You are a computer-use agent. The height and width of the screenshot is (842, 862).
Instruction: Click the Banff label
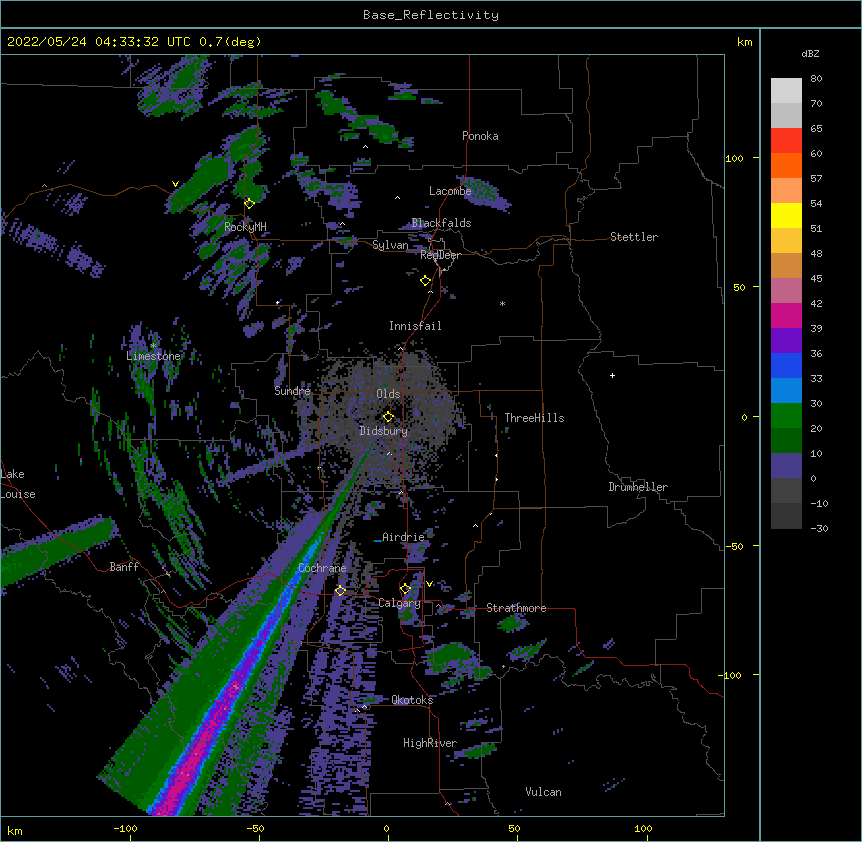[124, 567]
